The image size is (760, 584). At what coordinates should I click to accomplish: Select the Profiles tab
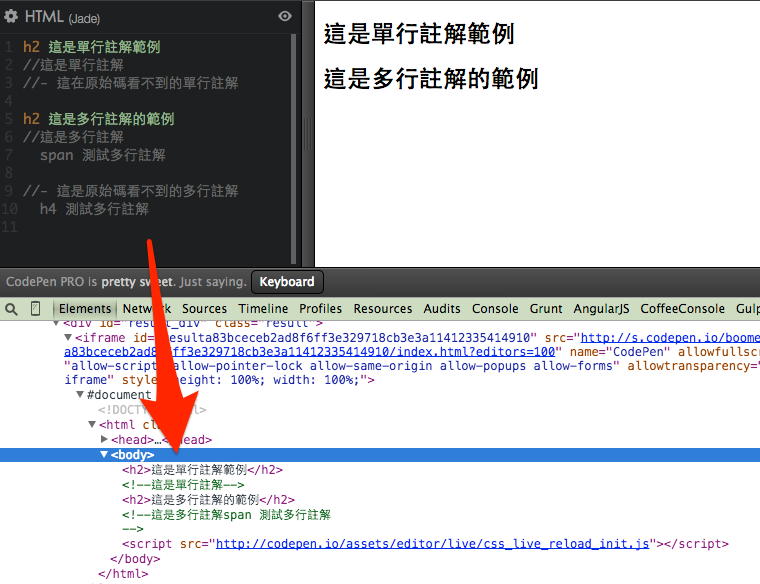tap(320, 309)
